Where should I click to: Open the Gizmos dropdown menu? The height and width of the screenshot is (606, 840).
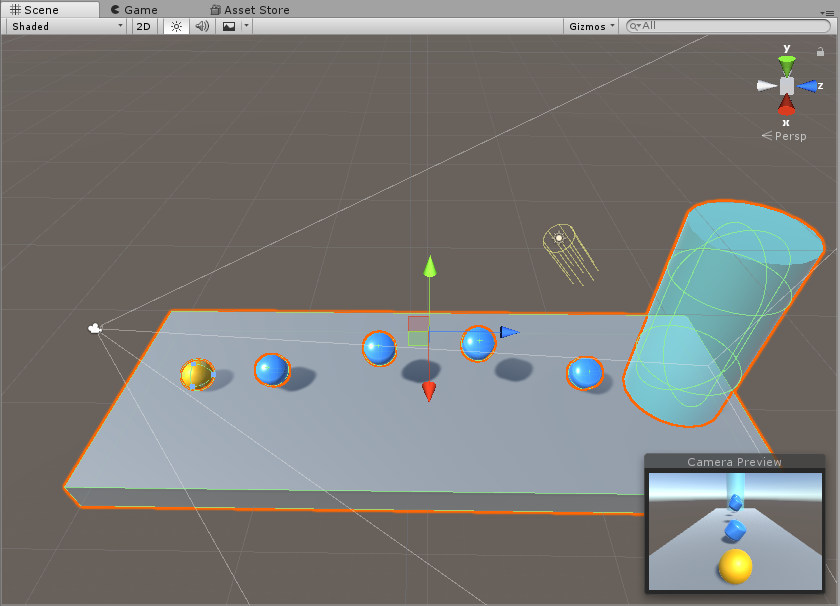(x=591, y=26)
